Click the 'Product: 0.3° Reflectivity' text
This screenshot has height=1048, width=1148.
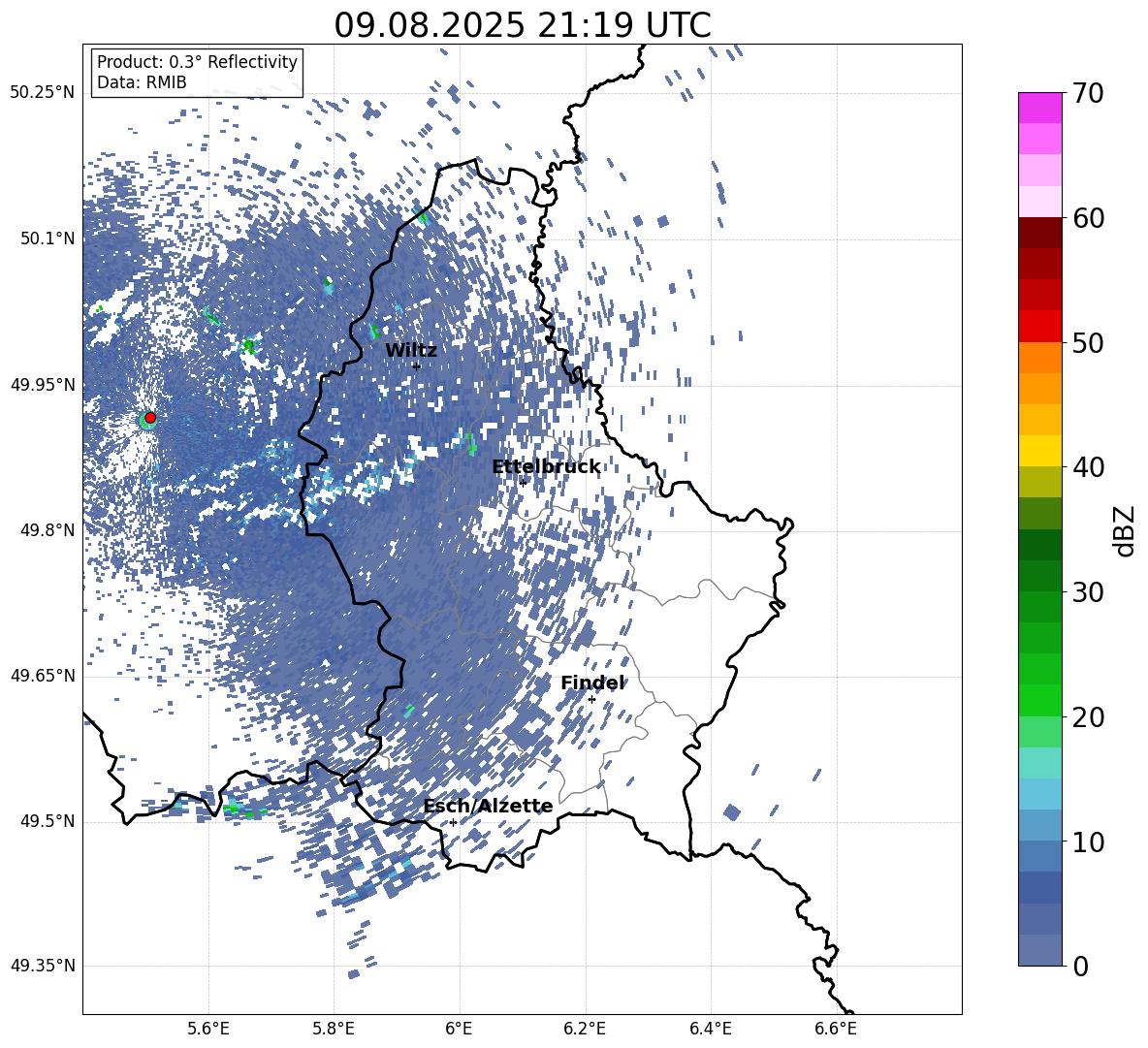click(x=197, y=62)
